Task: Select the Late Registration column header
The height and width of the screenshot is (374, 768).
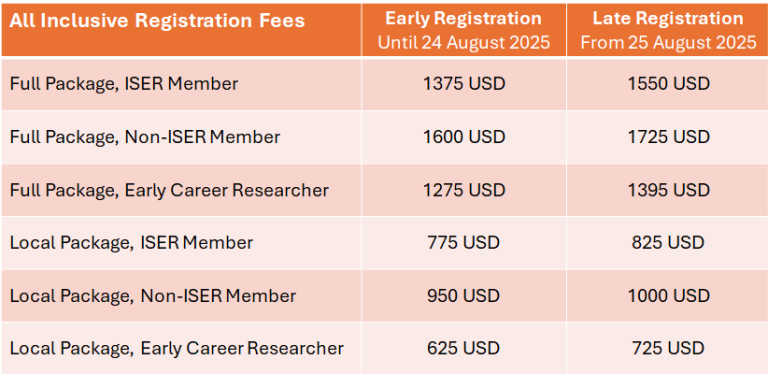Action: click(x=669, y=30)
